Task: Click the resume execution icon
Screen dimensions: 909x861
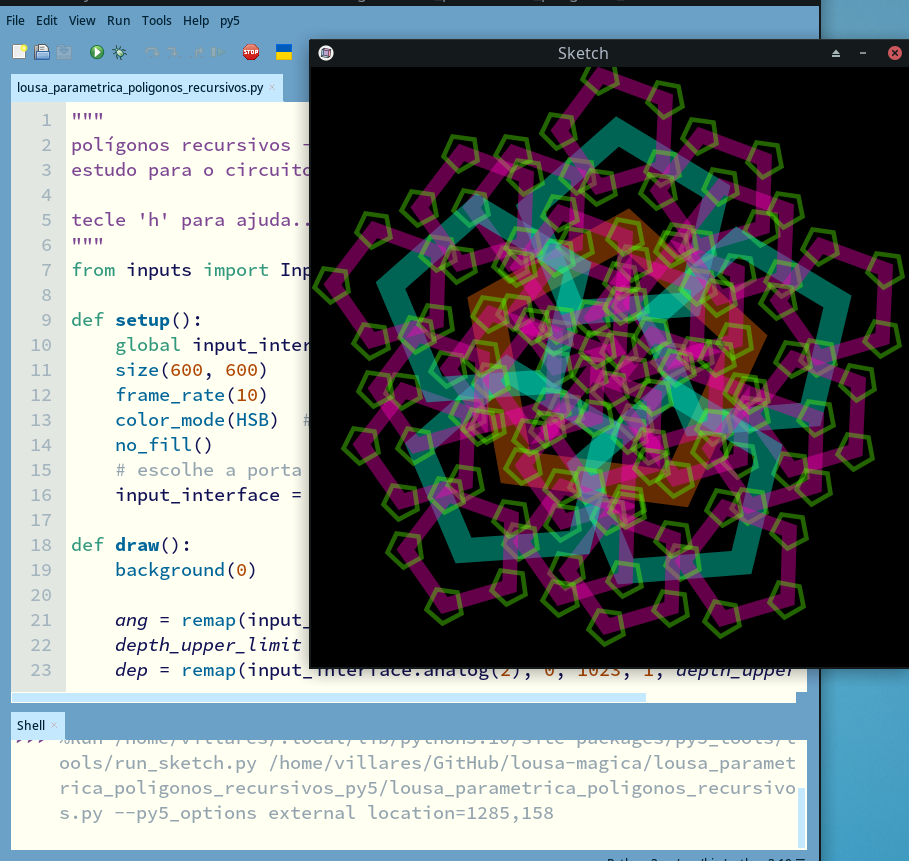Action: click(x=218, y=51)
